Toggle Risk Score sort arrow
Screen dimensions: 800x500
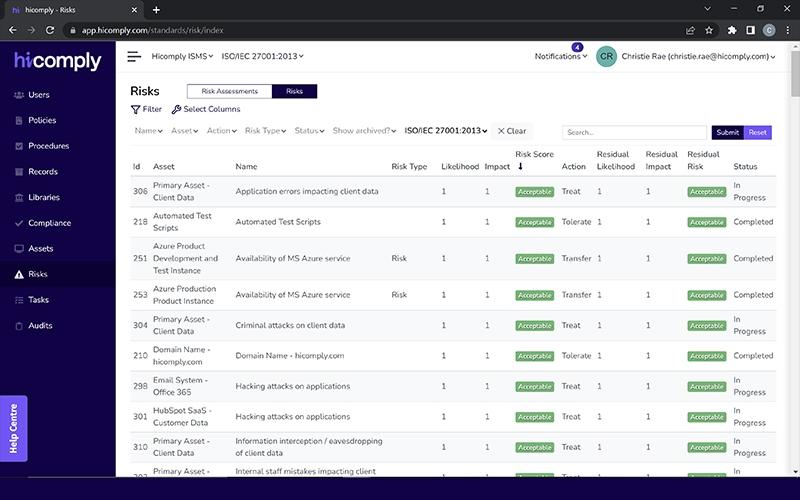tap(520, 166)
